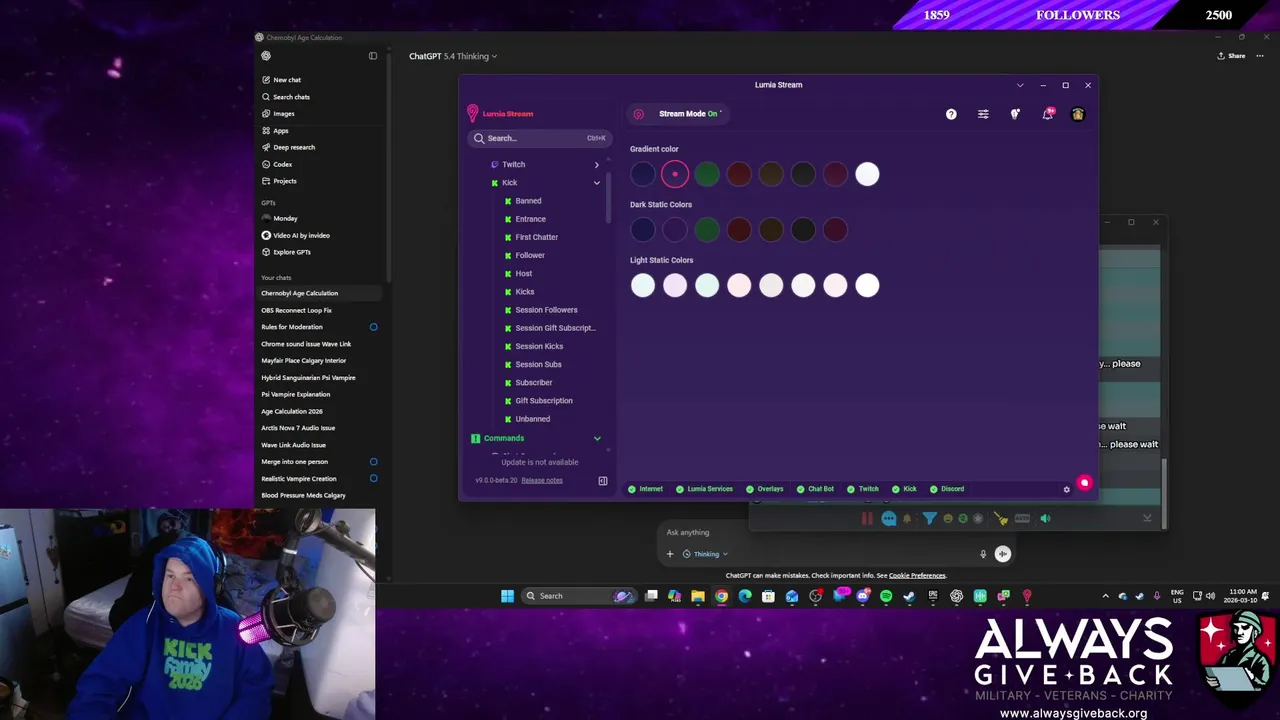Collapse the Lumia sidebar panel icon
This screenshot has width=1280, height=720.
(603, 481)
